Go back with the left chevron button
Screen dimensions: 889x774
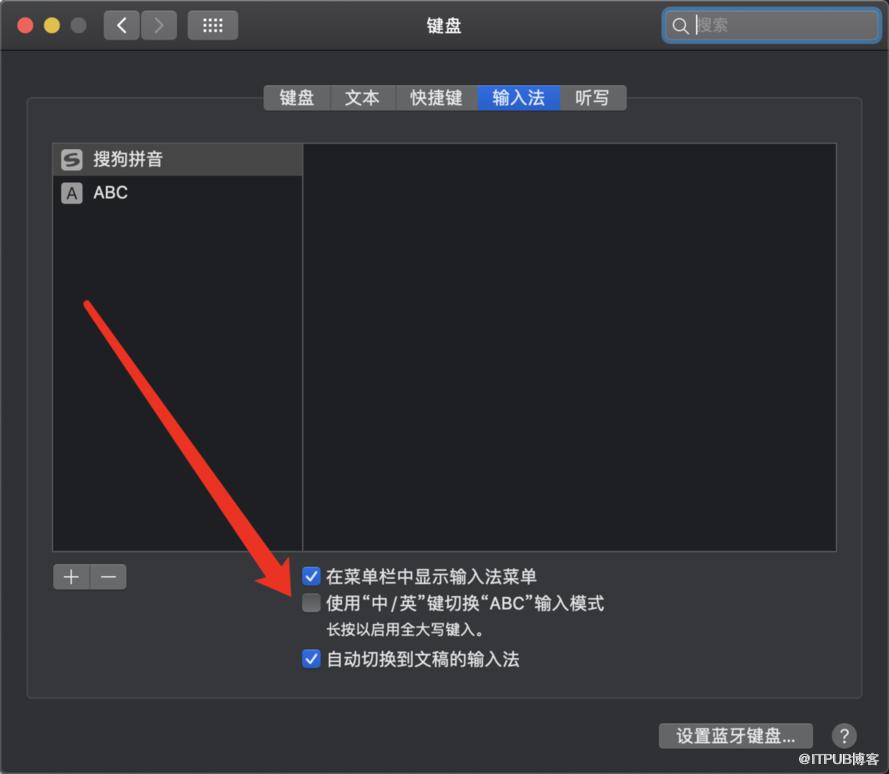(121, 26)
